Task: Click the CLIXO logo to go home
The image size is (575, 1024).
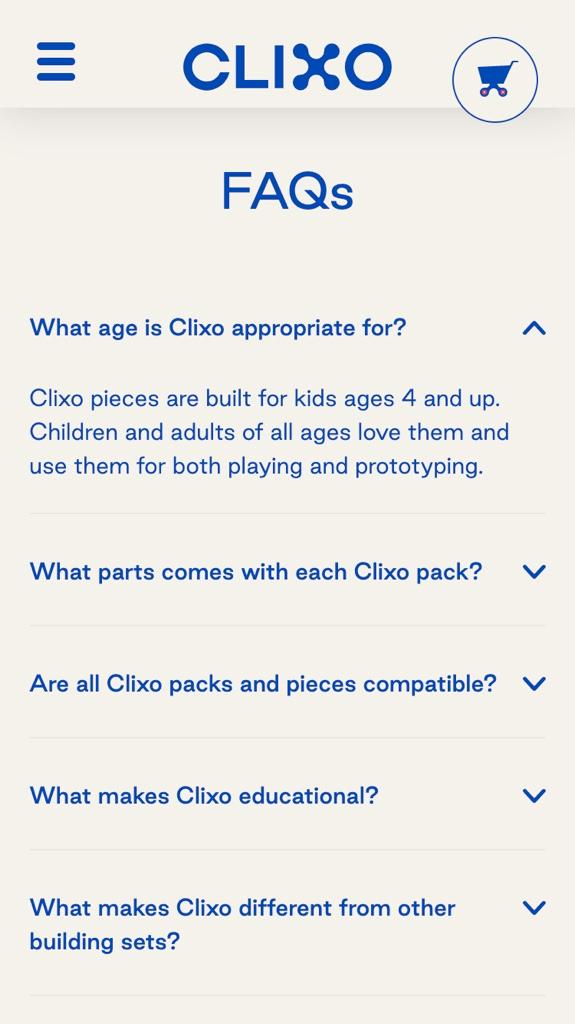Action: click(x=288, y=67)
